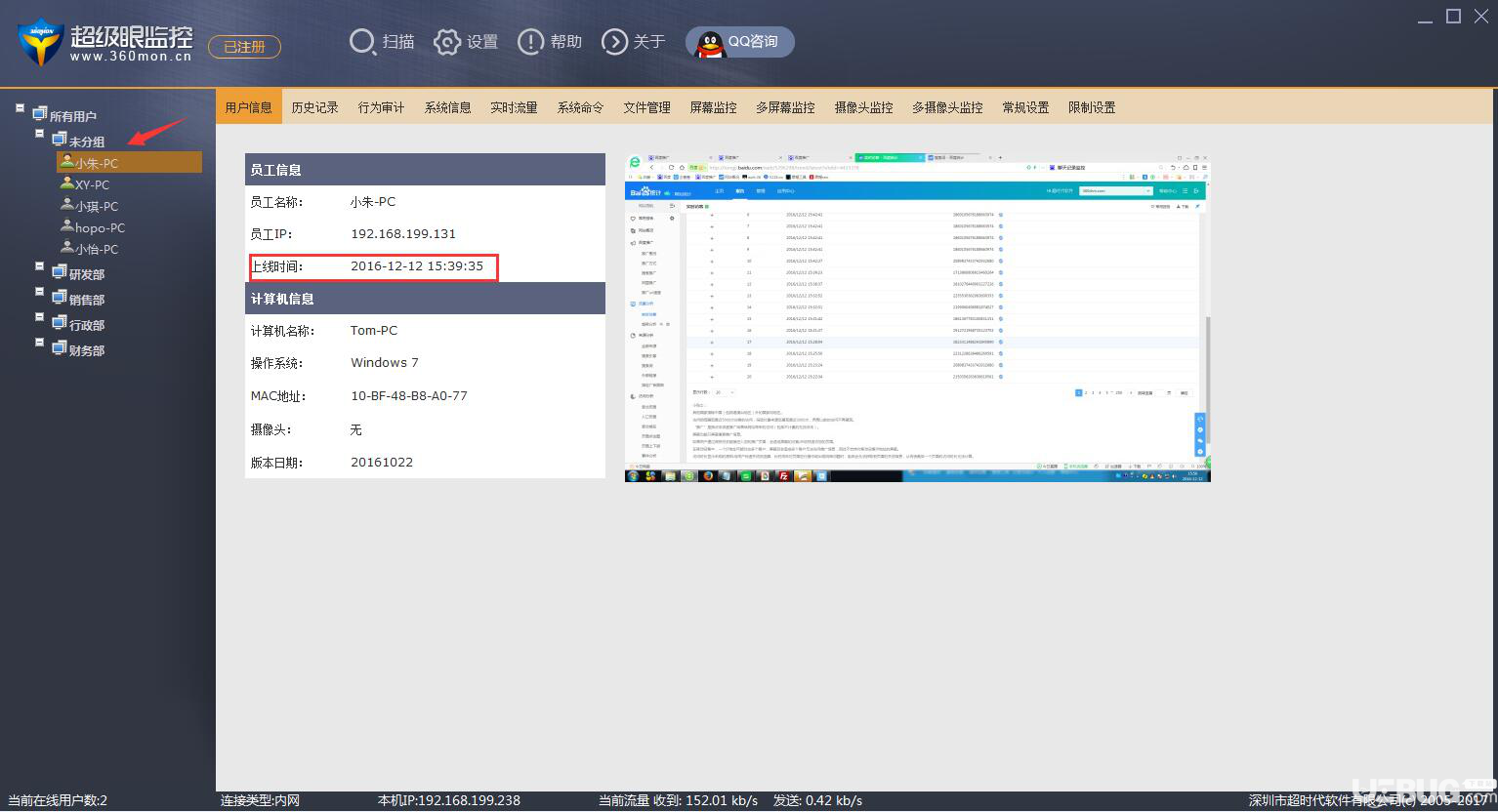Click the IP value 192.168.199.131
Image resolution: width=1498 pixels, height=812 pixels.
point(403,233)
